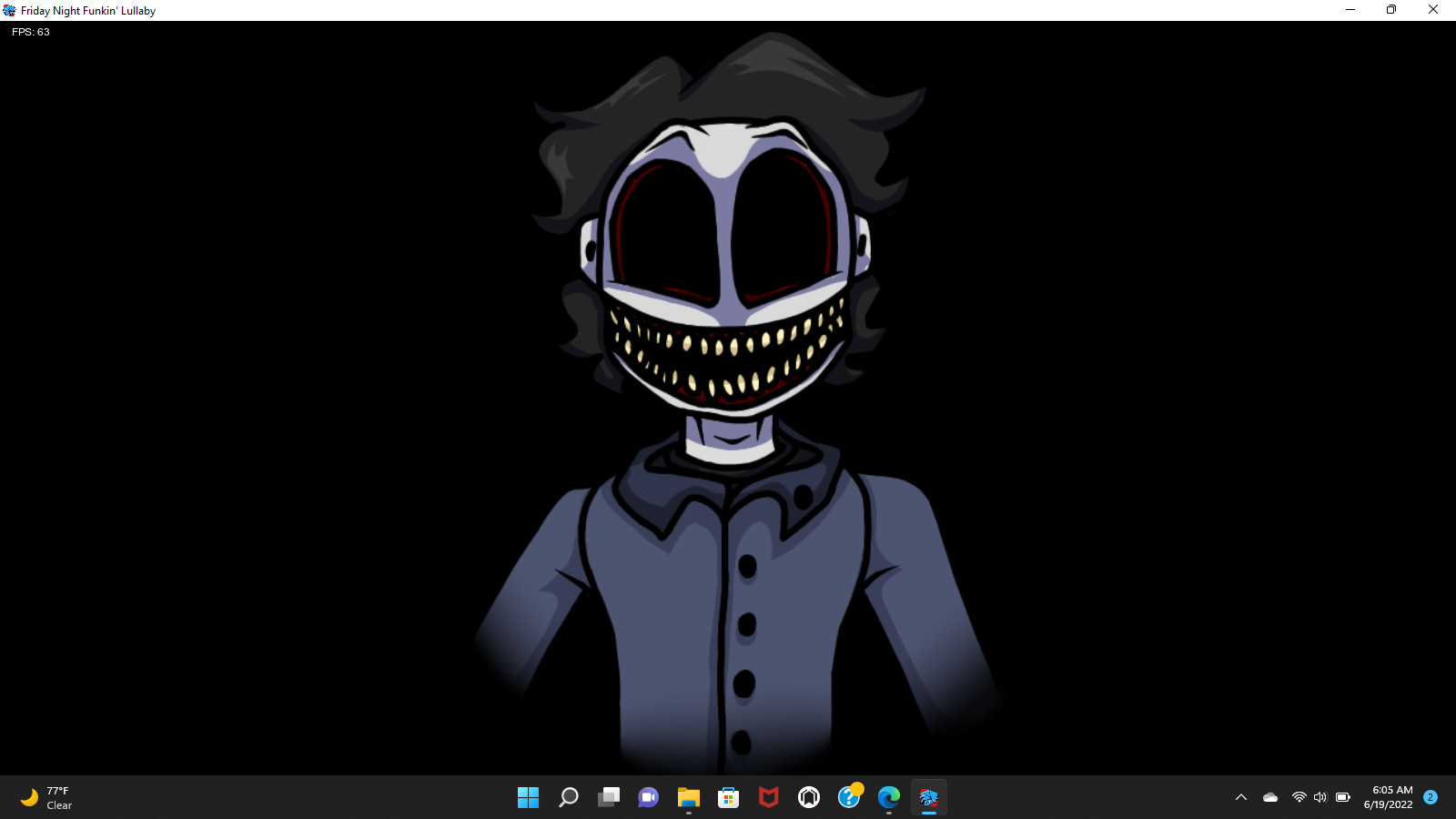This screenshot has width=1456, height=819.
Task: Open the Microsoft Store
Action: coord(727,798)
